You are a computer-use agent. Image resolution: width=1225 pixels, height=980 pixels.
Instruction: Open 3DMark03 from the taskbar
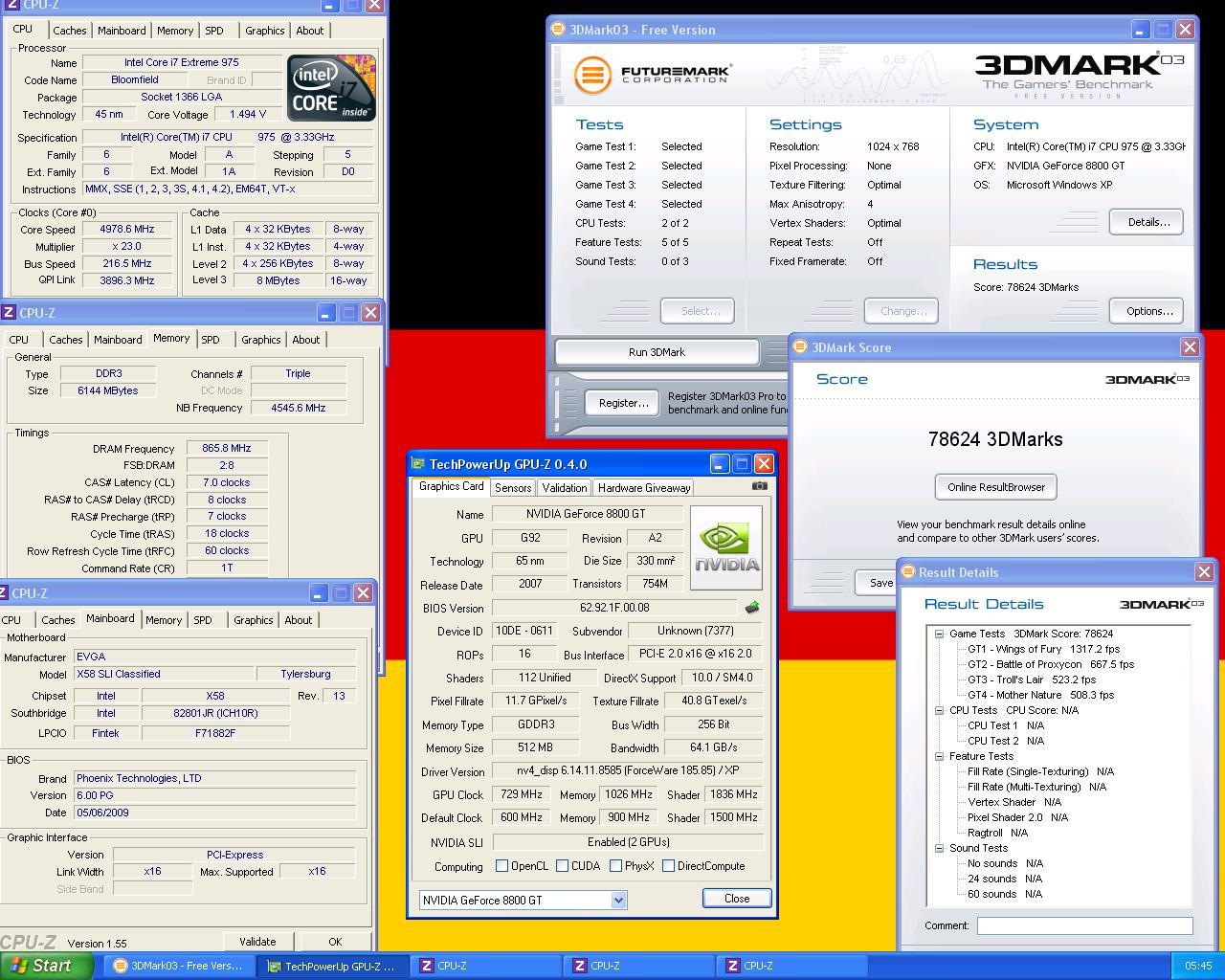(178, 966)
